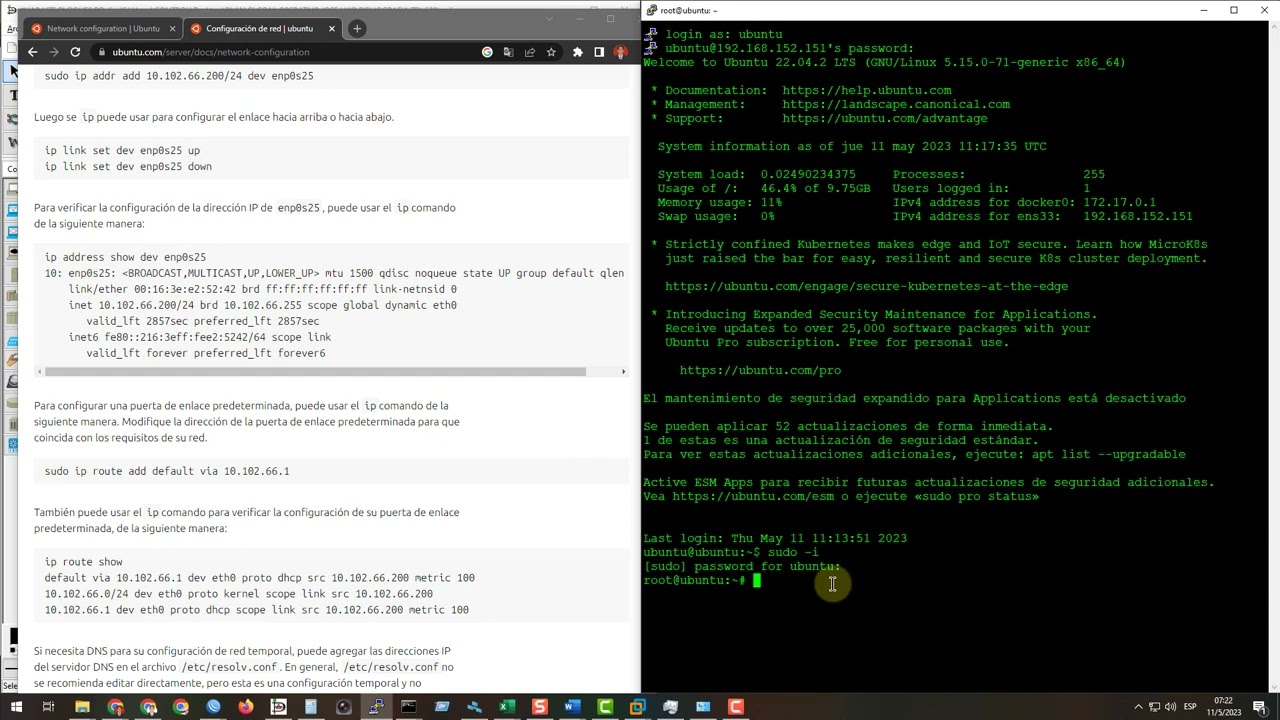
Task: Click the 'Last login: Thu May 11 11:13:51 2023' line
Action: pos(775,538)
